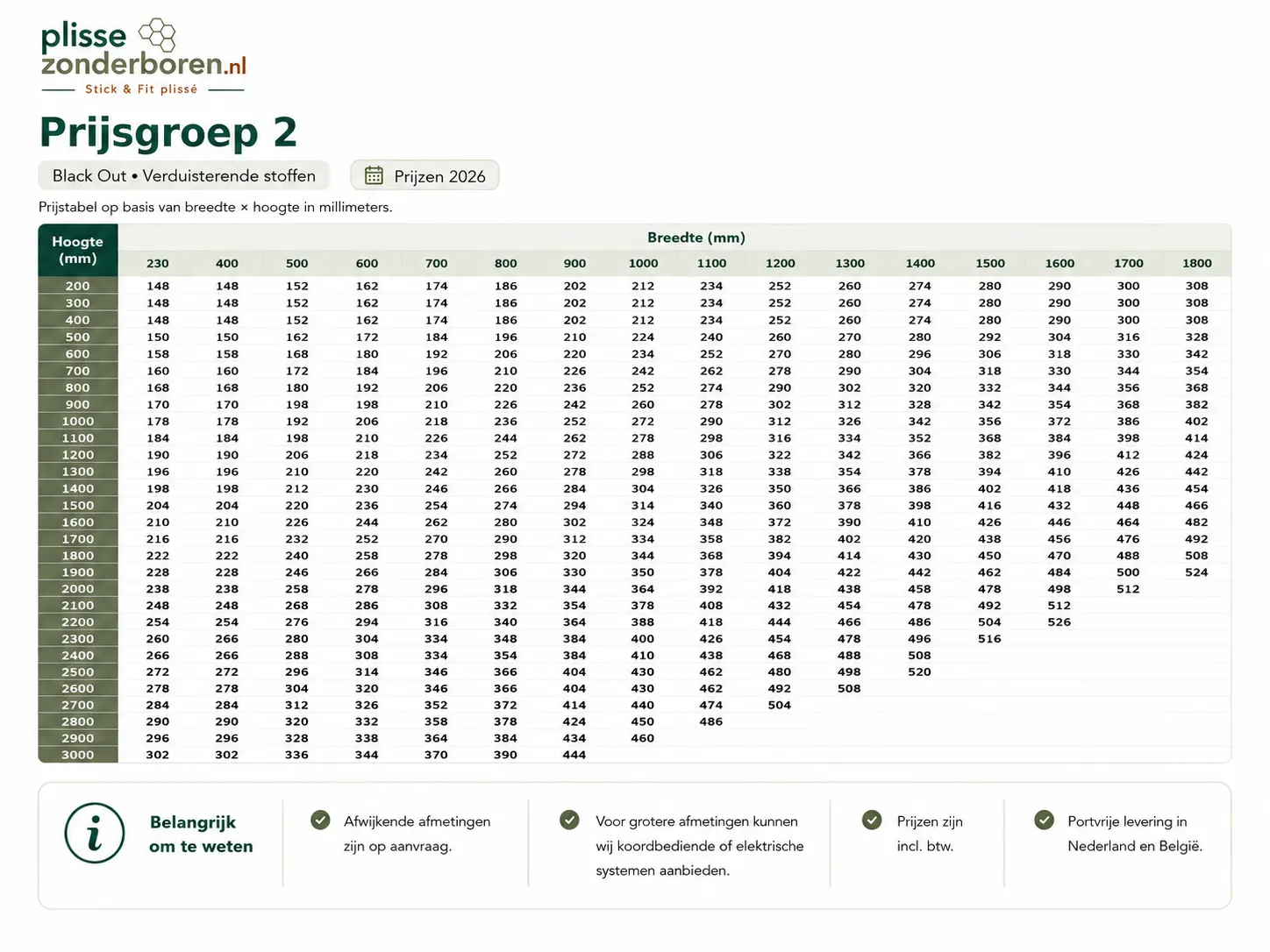Select the 1800 width column header

[1196, 263]
